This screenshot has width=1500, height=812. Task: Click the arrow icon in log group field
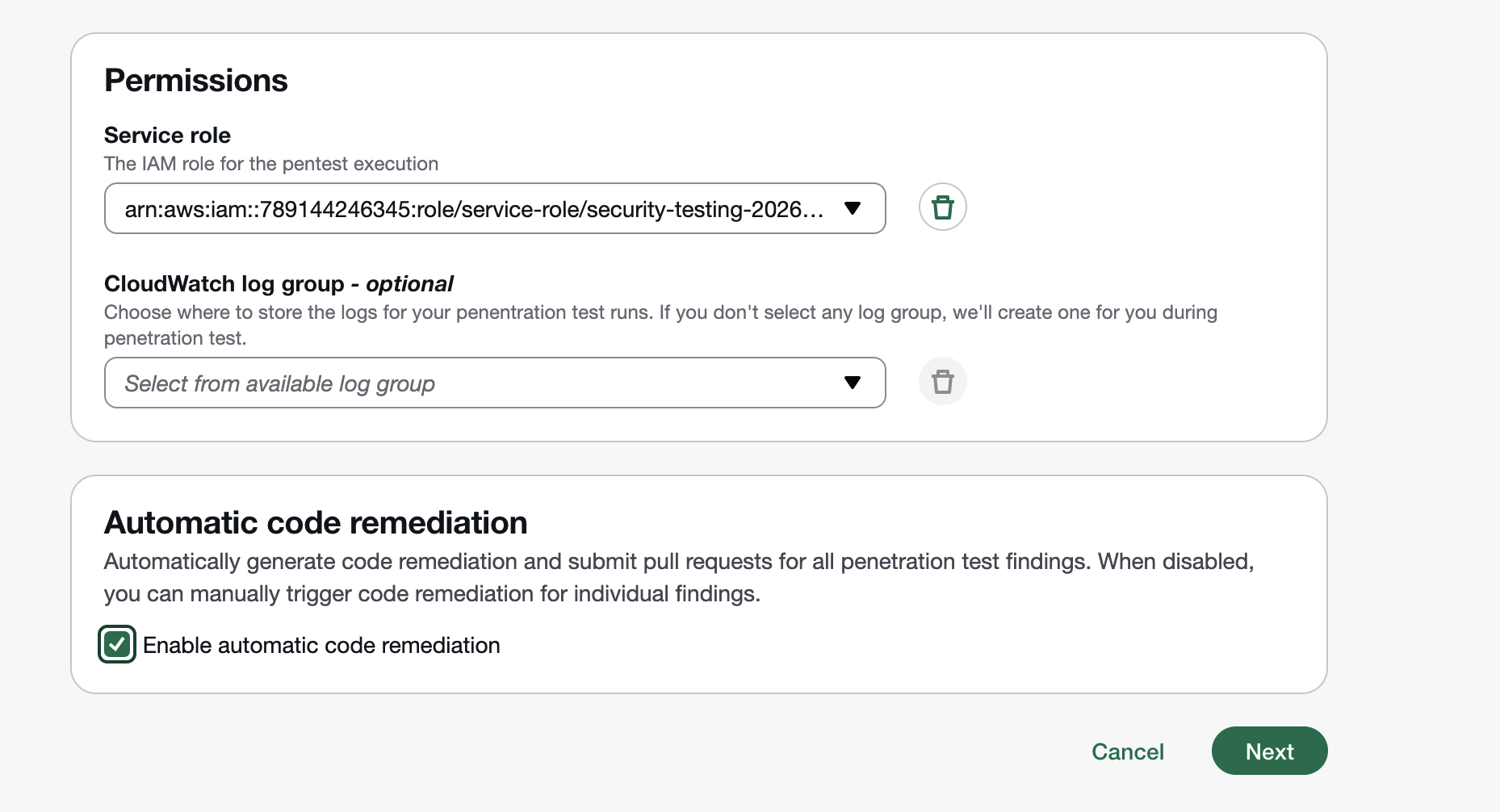point(852,383)
